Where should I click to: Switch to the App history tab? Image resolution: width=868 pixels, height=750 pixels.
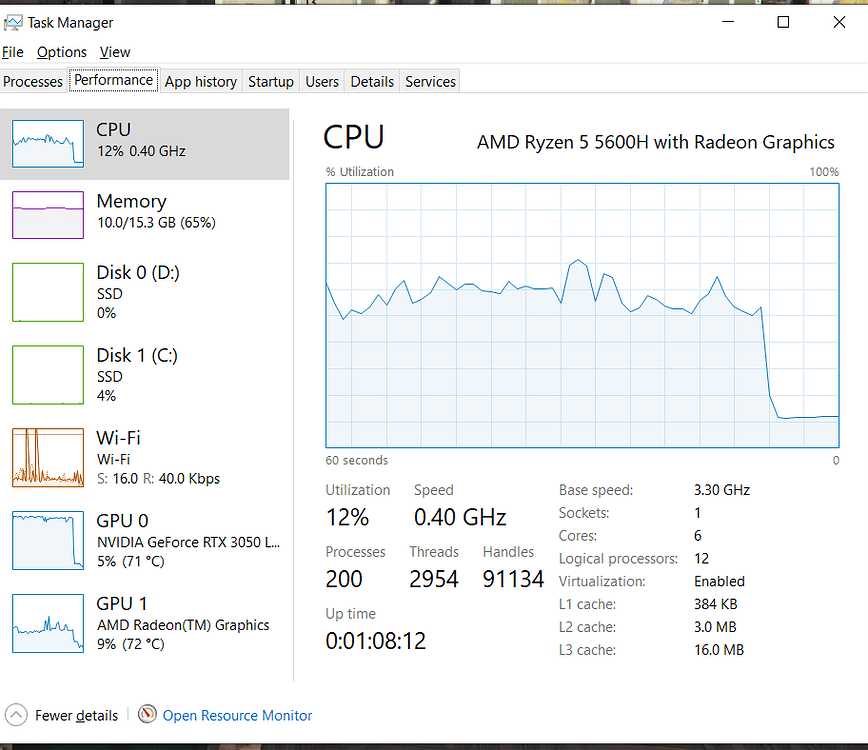(x=200, y=81)
